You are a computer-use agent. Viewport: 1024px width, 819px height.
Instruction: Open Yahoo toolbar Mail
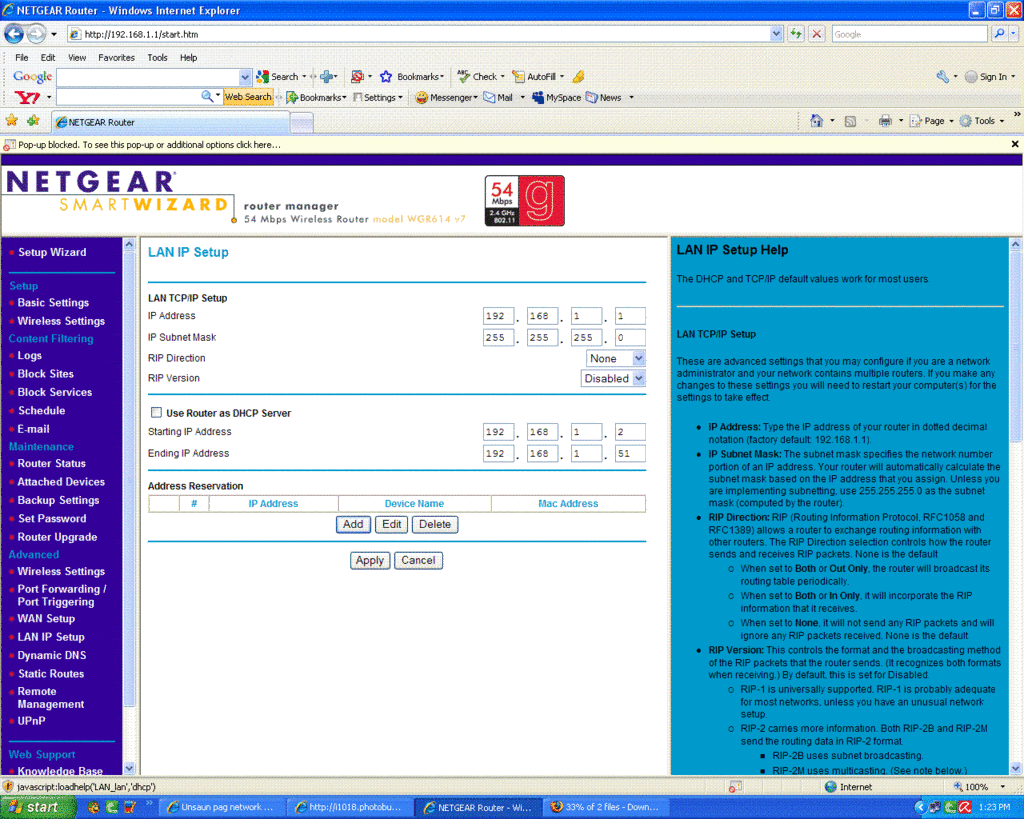tap(498, 97)
